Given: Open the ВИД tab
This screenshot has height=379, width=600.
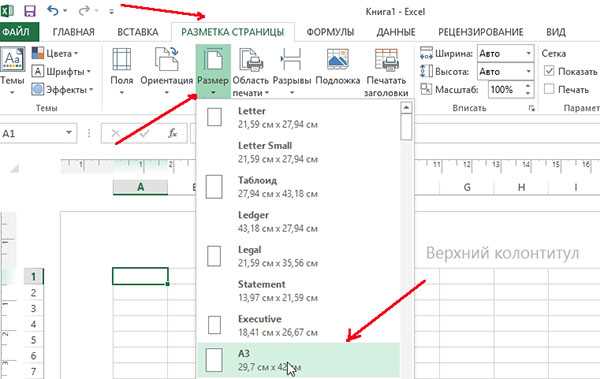Looking at the screenshot, I should (556, 32).
